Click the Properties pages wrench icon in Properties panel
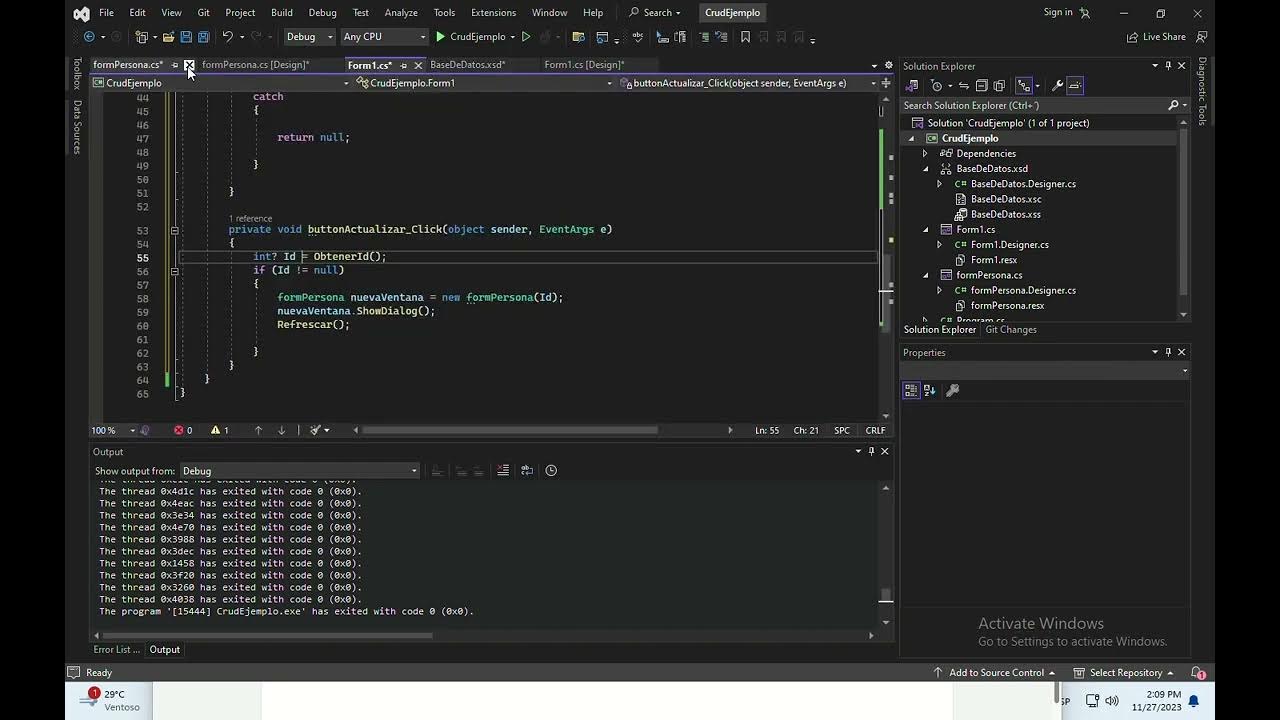This screenshot has width=1280, height=720. [952, 390]
